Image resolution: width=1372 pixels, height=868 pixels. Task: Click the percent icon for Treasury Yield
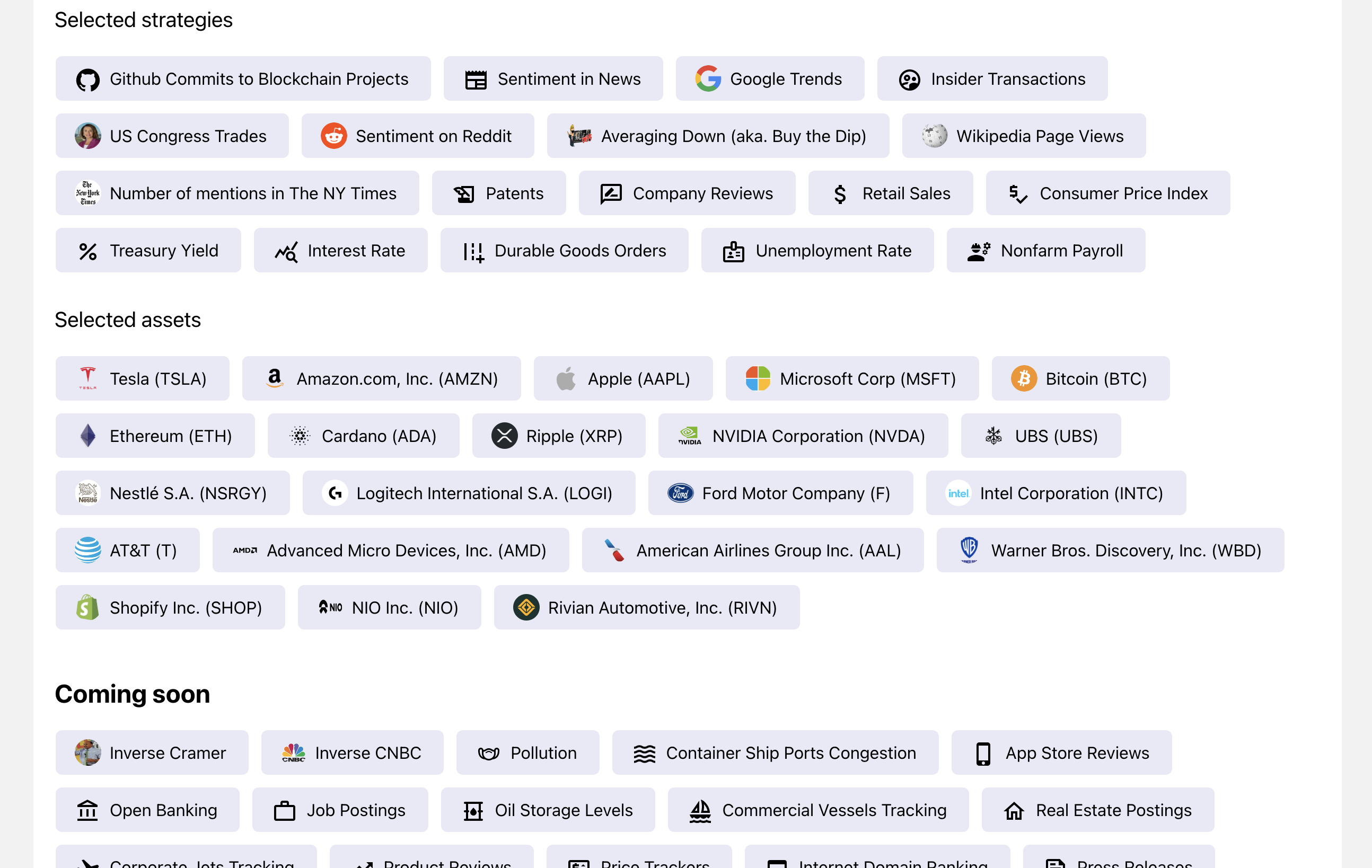pyautogui.click(x=88, y=251)
